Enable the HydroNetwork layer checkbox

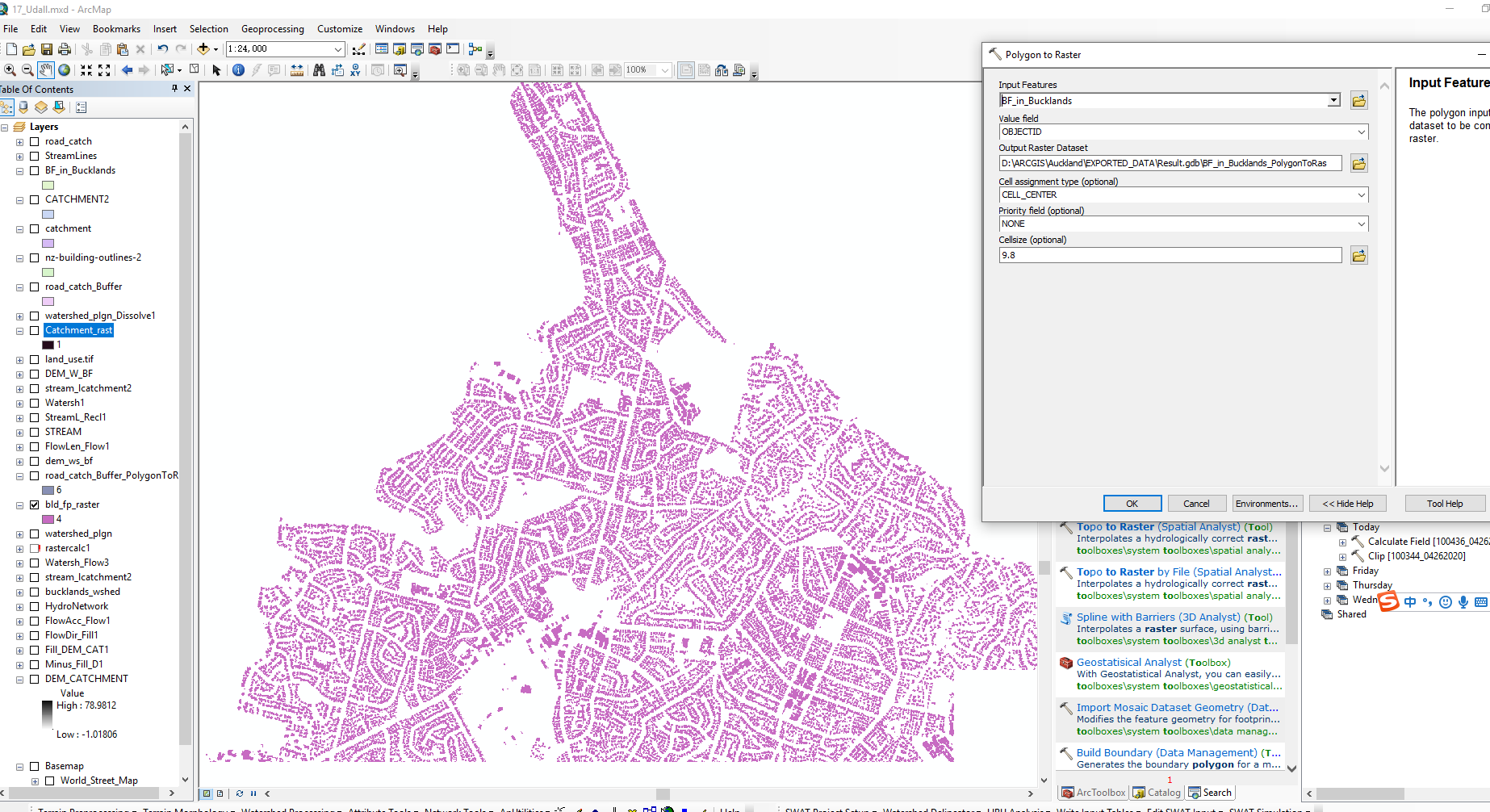click(x=35, y=606)
